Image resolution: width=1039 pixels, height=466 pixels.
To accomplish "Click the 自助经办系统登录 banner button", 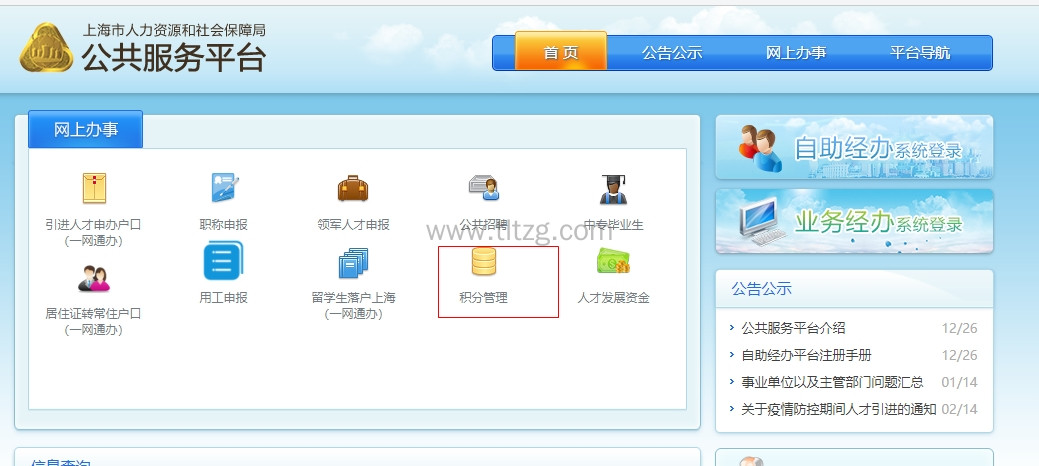I will (854, 148).
